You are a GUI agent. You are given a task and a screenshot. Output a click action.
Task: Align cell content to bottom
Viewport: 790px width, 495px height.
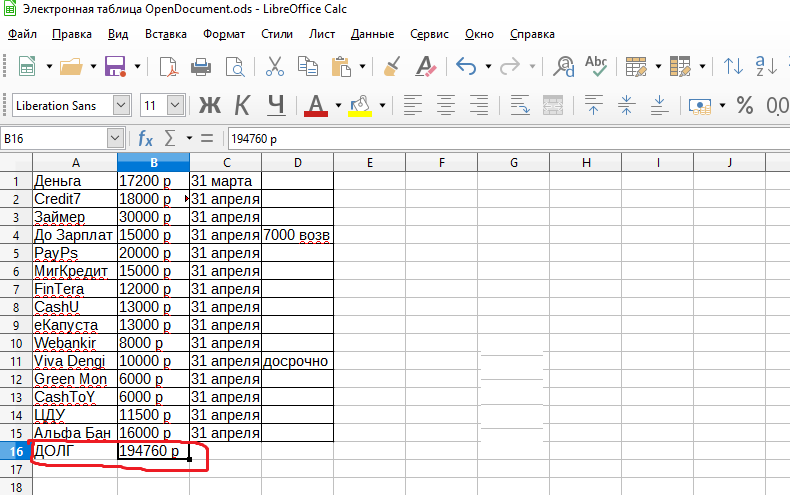659,106
